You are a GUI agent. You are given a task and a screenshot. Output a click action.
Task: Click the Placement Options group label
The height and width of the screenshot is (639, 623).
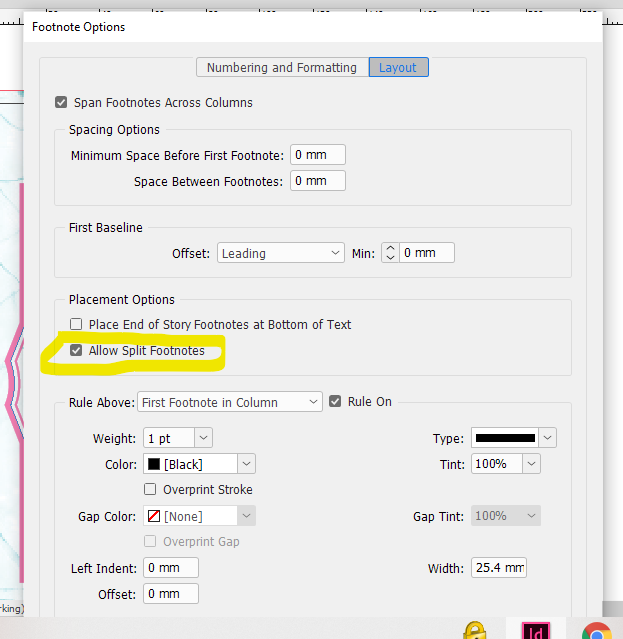point(122,300)
